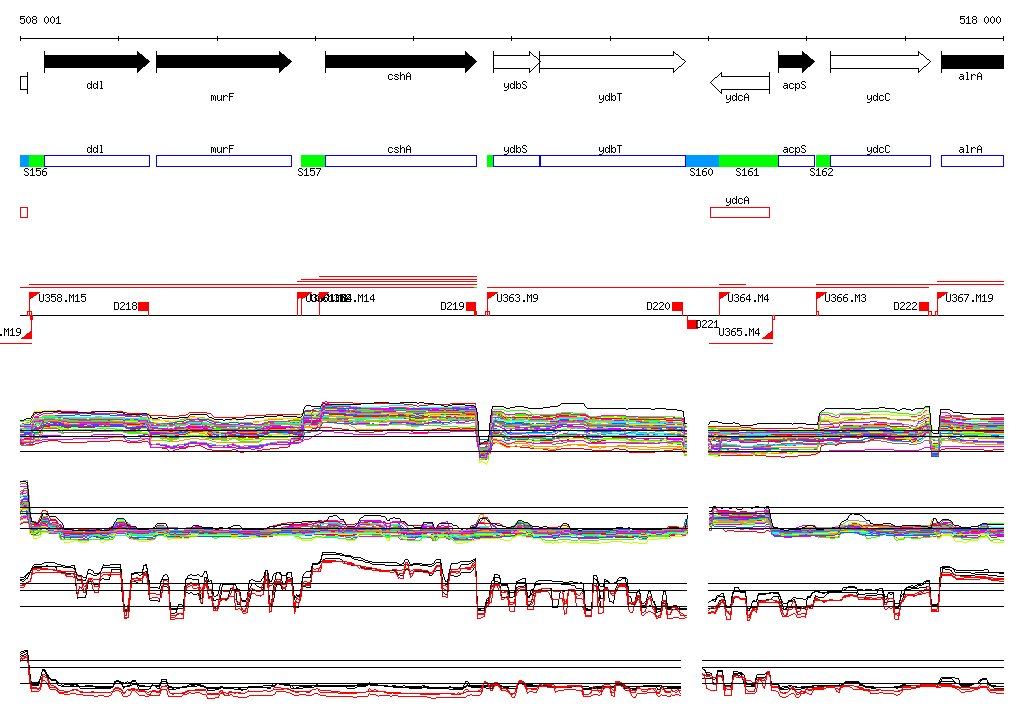Click the ydcC label under the white arrow
1024x714 pixels.
[878, 97]
